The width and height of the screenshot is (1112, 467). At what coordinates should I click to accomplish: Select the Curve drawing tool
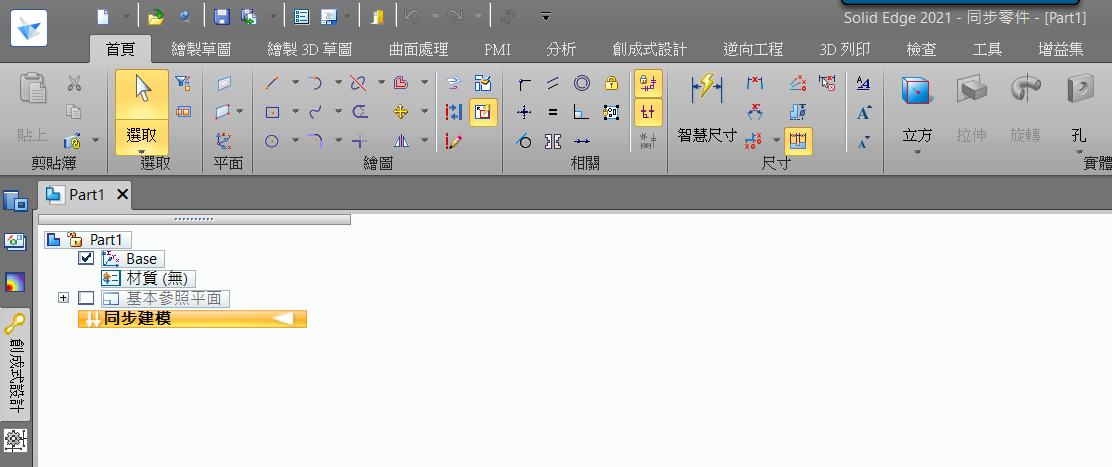[x=315, y=112]
